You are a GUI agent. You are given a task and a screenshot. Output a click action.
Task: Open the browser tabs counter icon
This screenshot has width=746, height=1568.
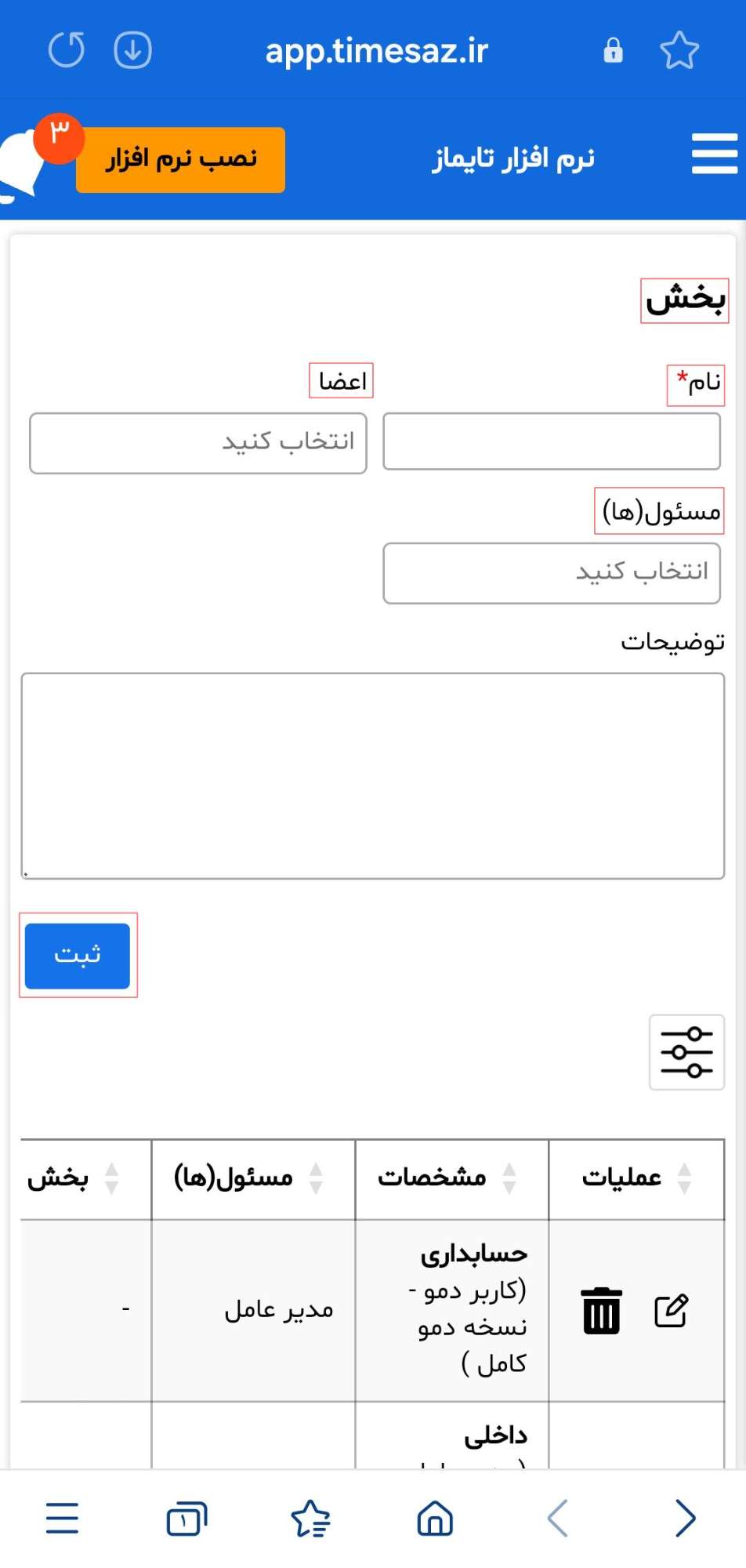click(x=186, y=1519)
